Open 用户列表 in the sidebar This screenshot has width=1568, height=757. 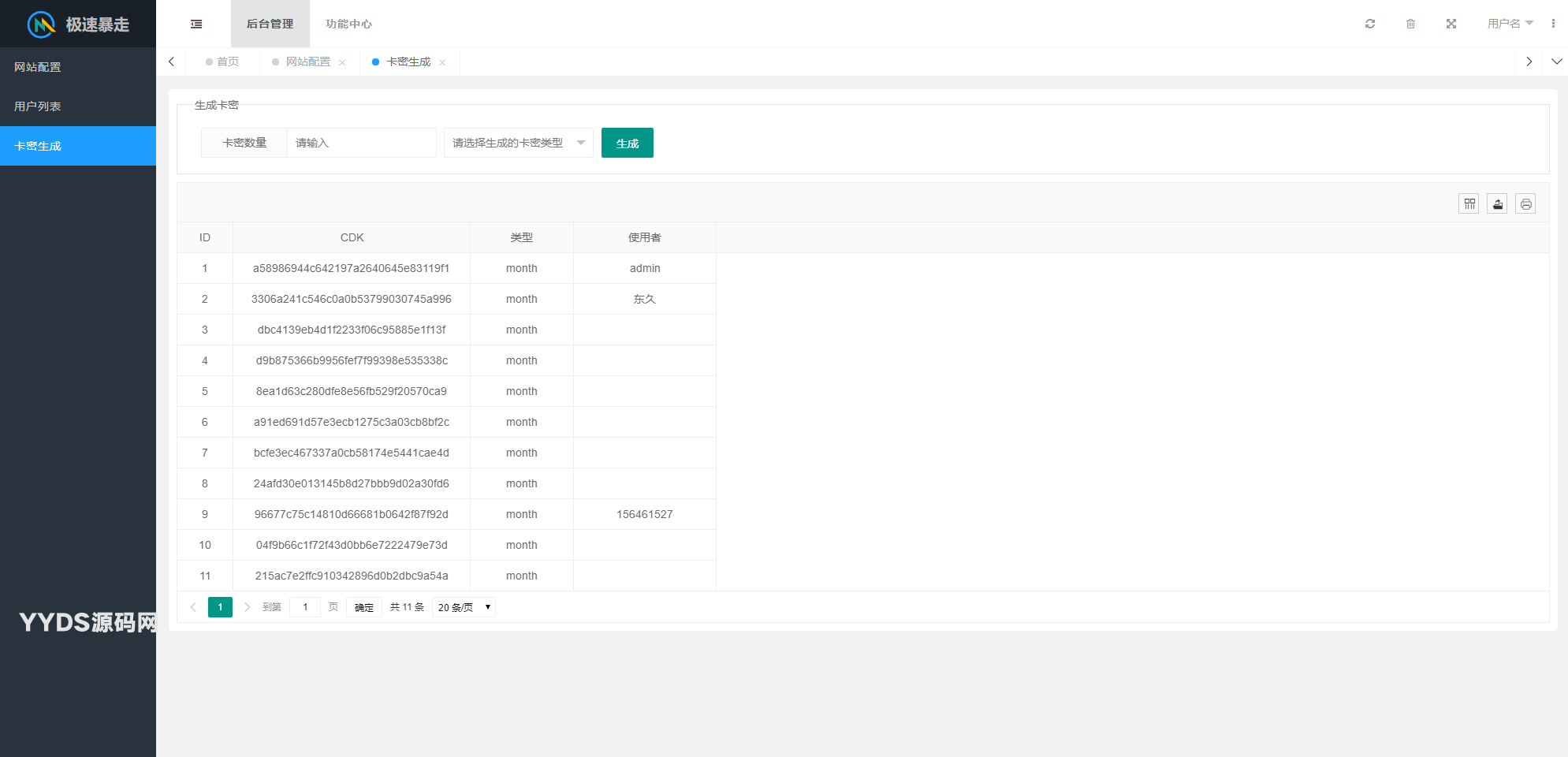tap(38, 106)
